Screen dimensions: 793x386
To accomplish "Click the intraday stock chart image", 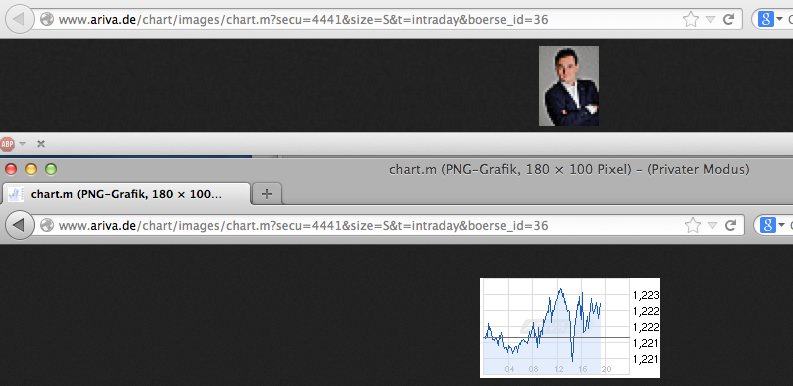I will point(570,328).
